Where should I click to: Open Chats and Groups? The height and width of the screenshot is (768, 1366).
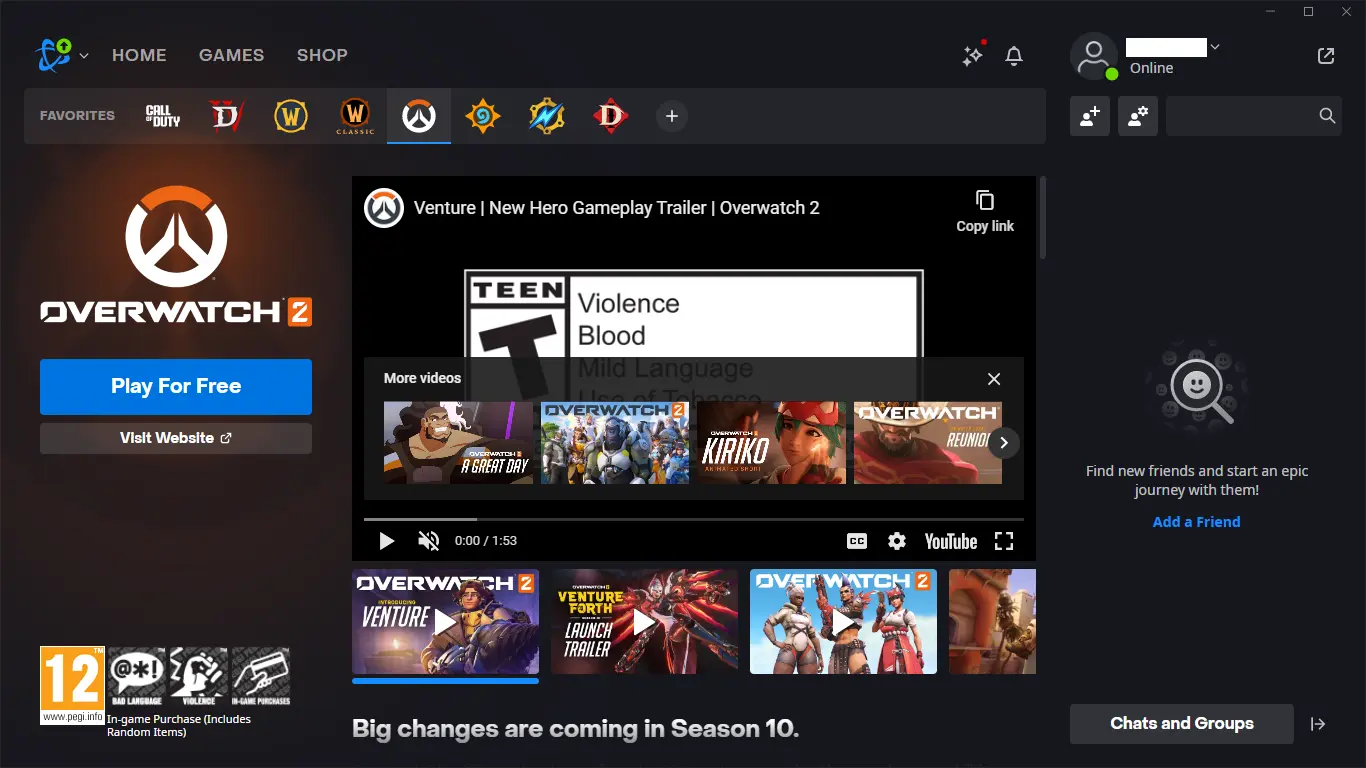(1182, 724)
